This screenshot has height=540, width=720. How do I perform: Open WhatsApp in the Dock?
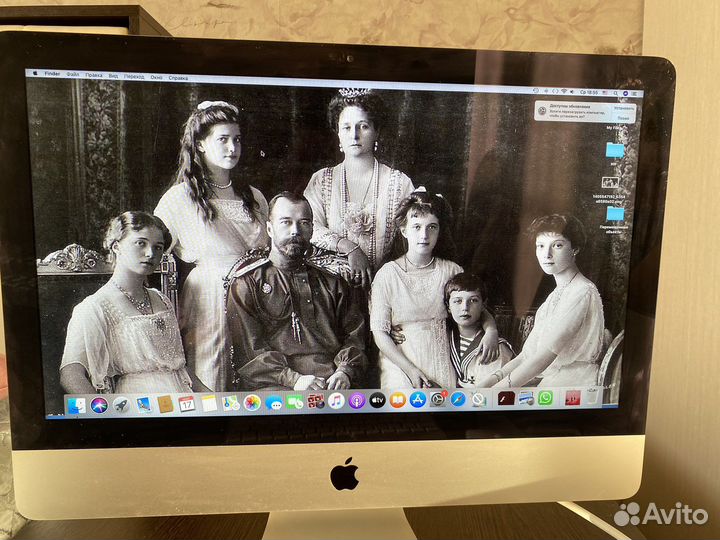coord(545,398)
